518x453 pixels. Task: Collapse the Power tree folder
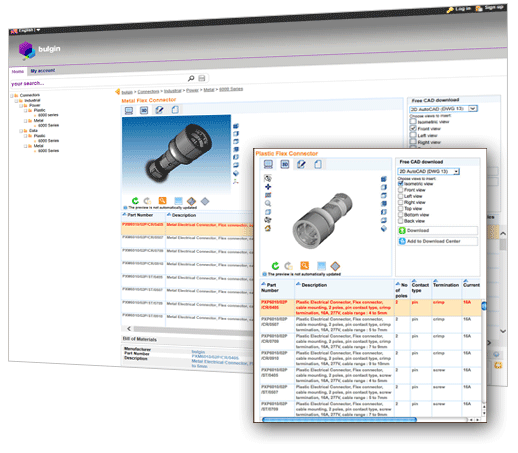(x=21, y=106)
